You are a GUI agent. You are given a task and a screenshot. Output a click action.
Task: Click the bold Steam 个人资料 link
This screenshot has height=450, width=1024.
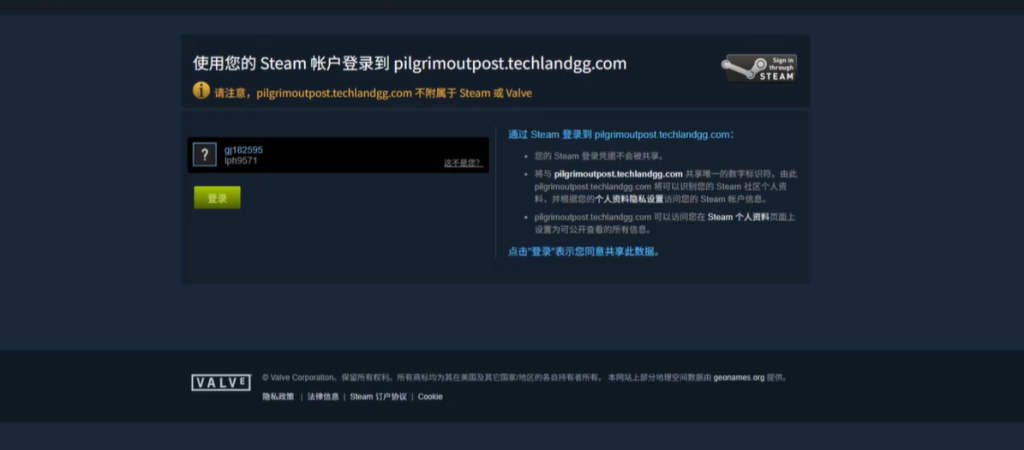(739, 217)
